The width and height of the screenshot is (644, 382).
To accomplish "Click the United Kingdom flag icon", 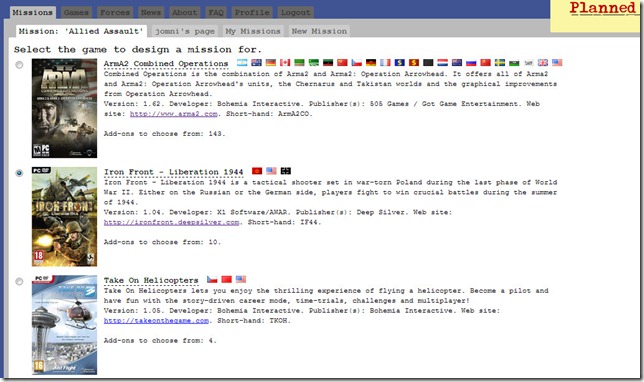I will [x=543, y=62].
